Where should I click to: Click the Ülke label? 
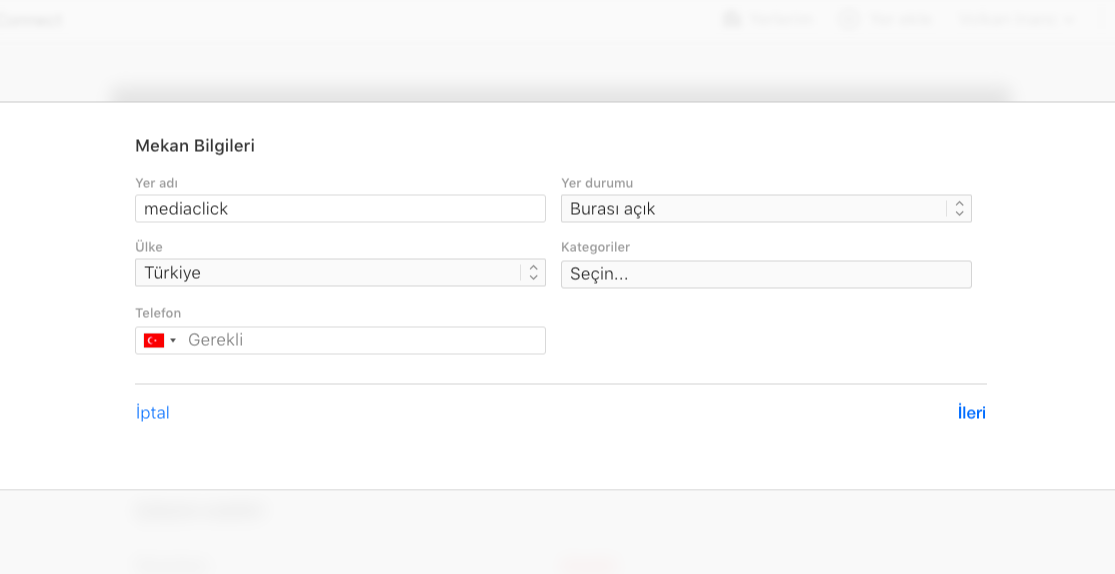click(149, 247)
